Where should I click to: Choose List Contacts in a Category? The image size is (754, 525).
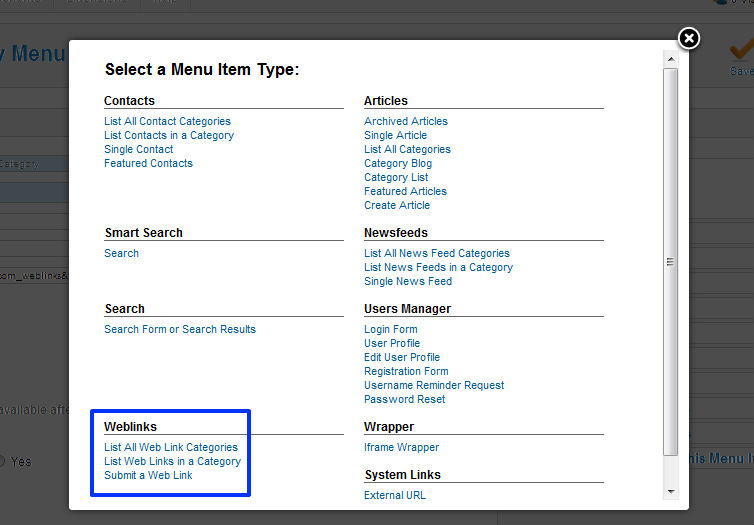[169, 135]
